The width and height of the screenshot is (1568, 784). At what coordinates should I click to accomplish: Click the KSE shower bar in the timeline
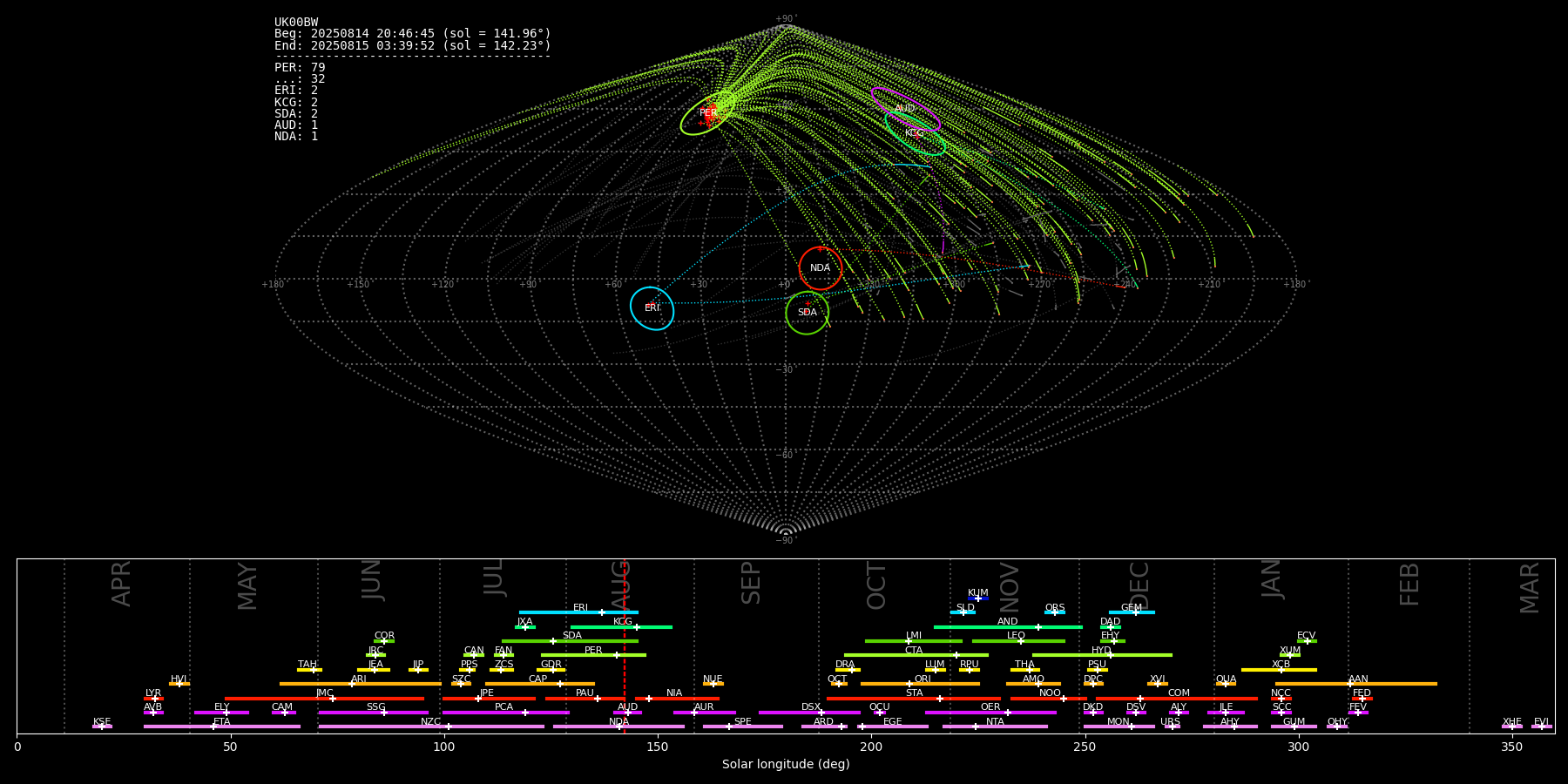tap(102, 727)
